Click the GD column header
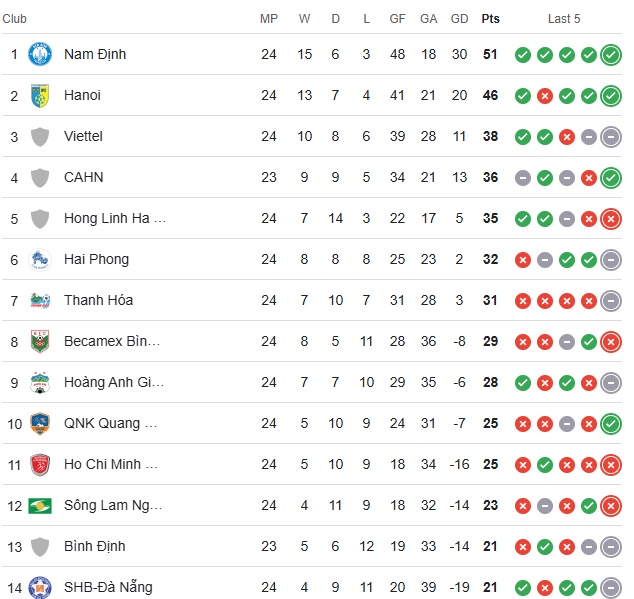The width and height of the screenshot is (634, 599). pos(459,19)
